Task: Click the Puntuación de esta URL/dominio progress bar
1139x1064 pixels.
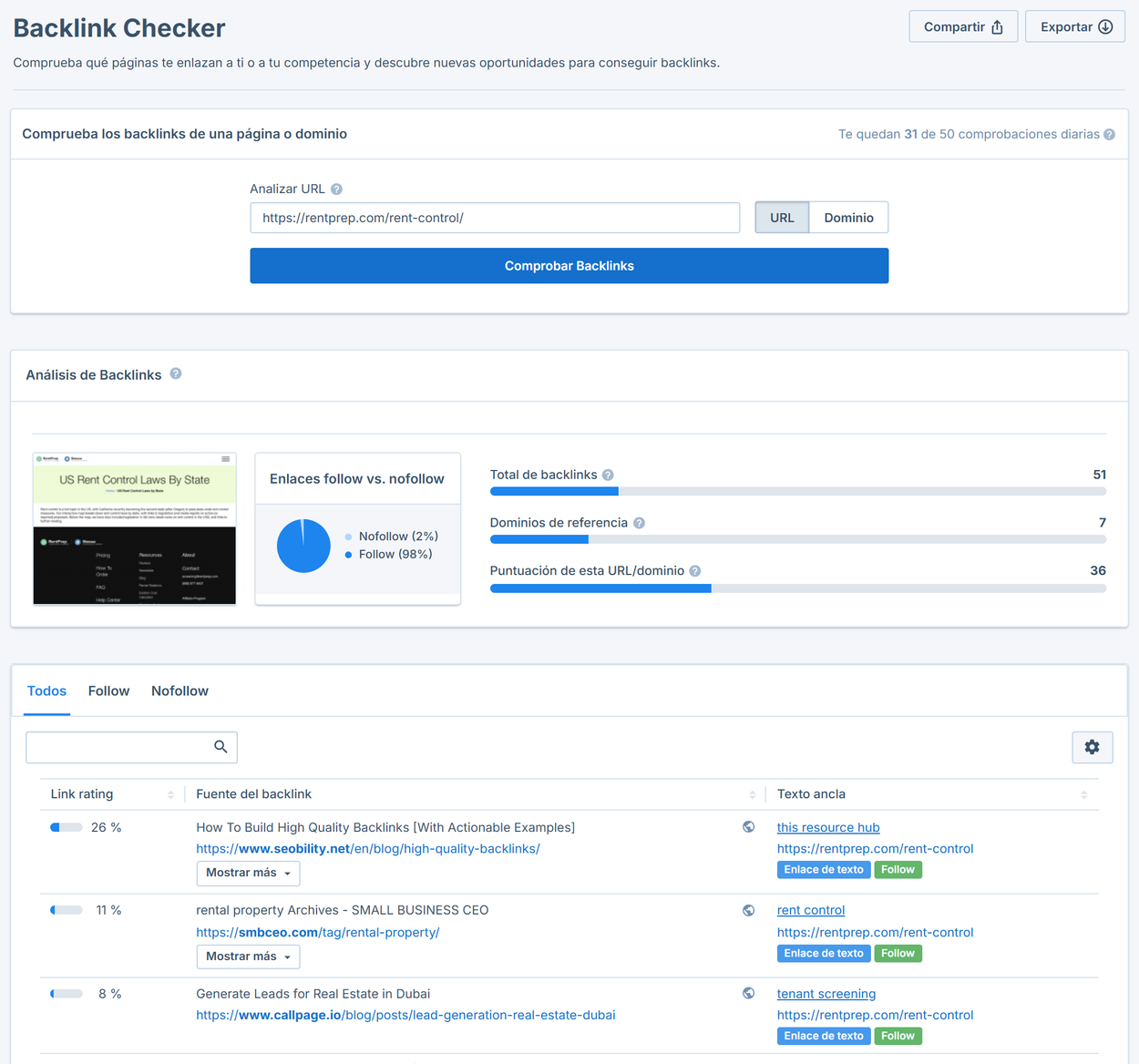Action: pyautogui.click(x=798, y=588)
